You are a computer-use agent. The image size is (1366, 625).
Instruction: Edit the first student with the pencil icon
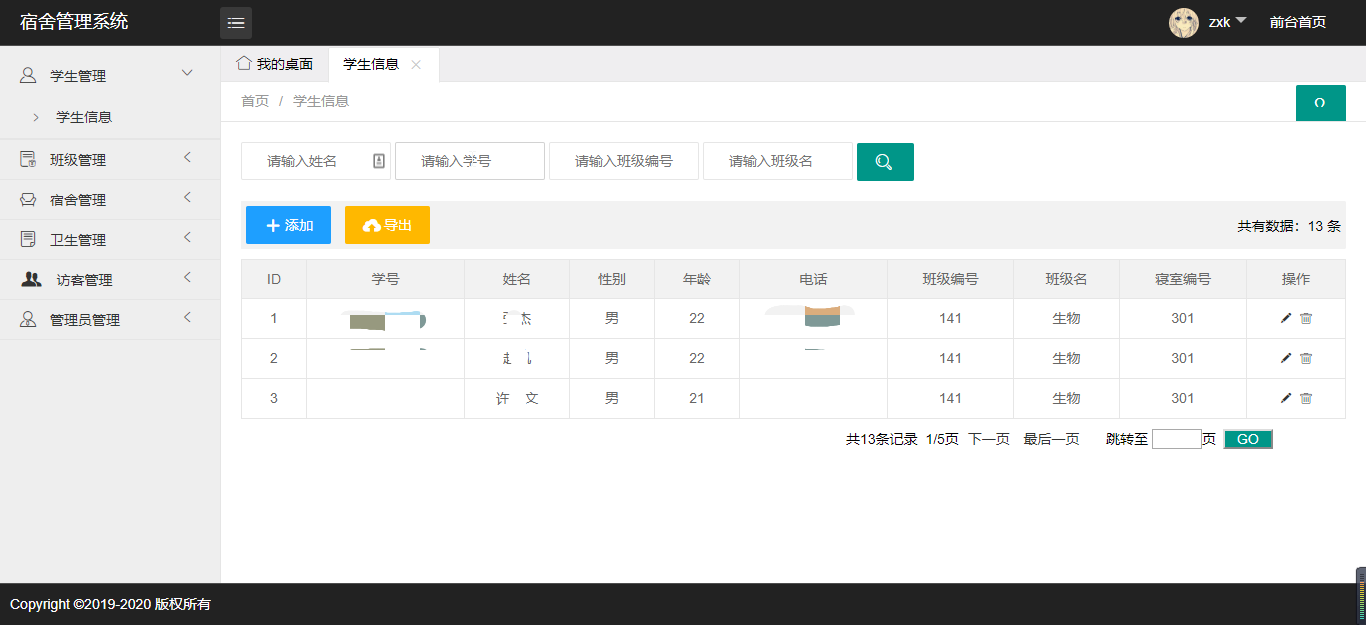[x=1285, y=318]
